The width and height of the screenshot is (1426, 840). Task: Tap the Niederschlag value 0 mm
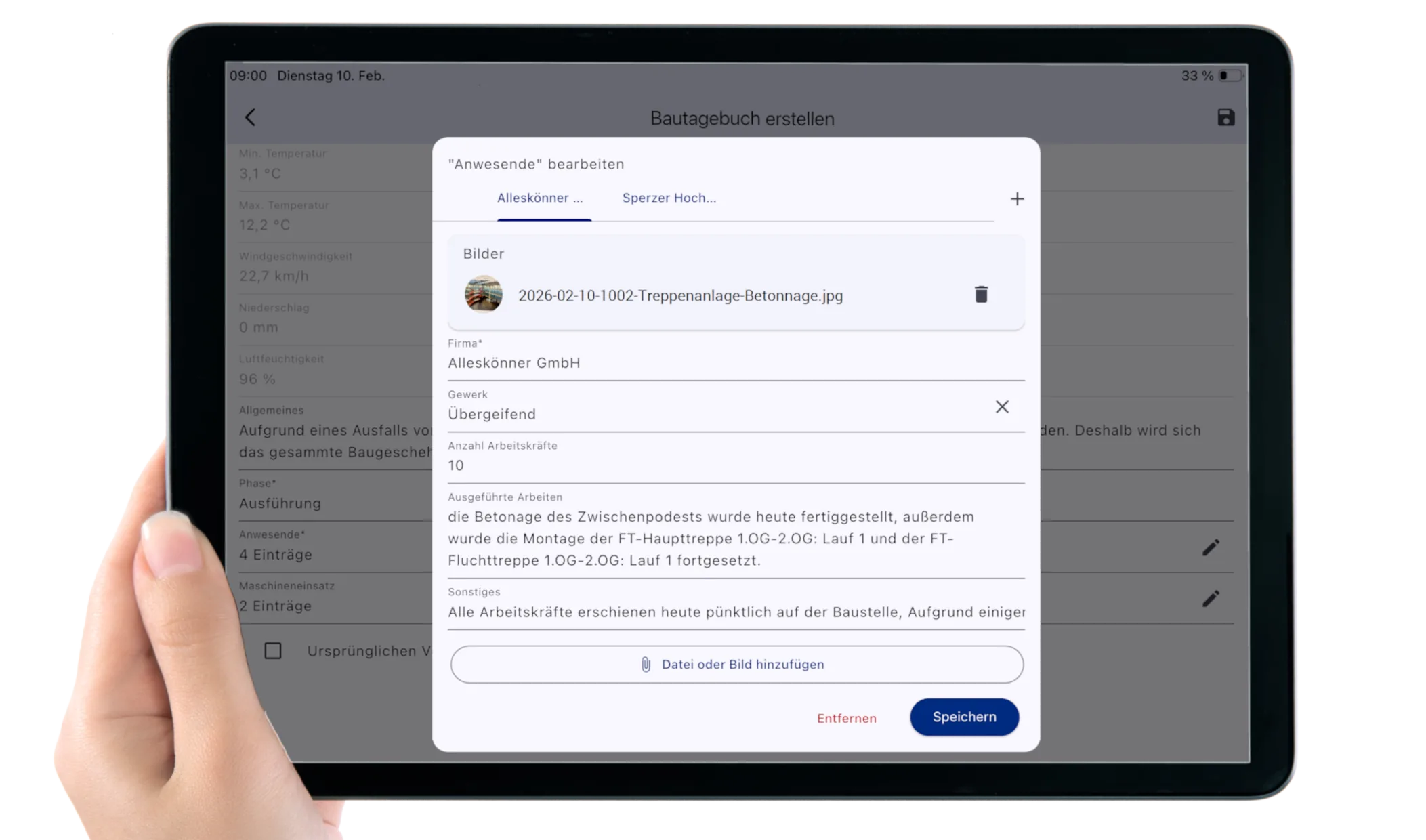(x=258, y=327)
